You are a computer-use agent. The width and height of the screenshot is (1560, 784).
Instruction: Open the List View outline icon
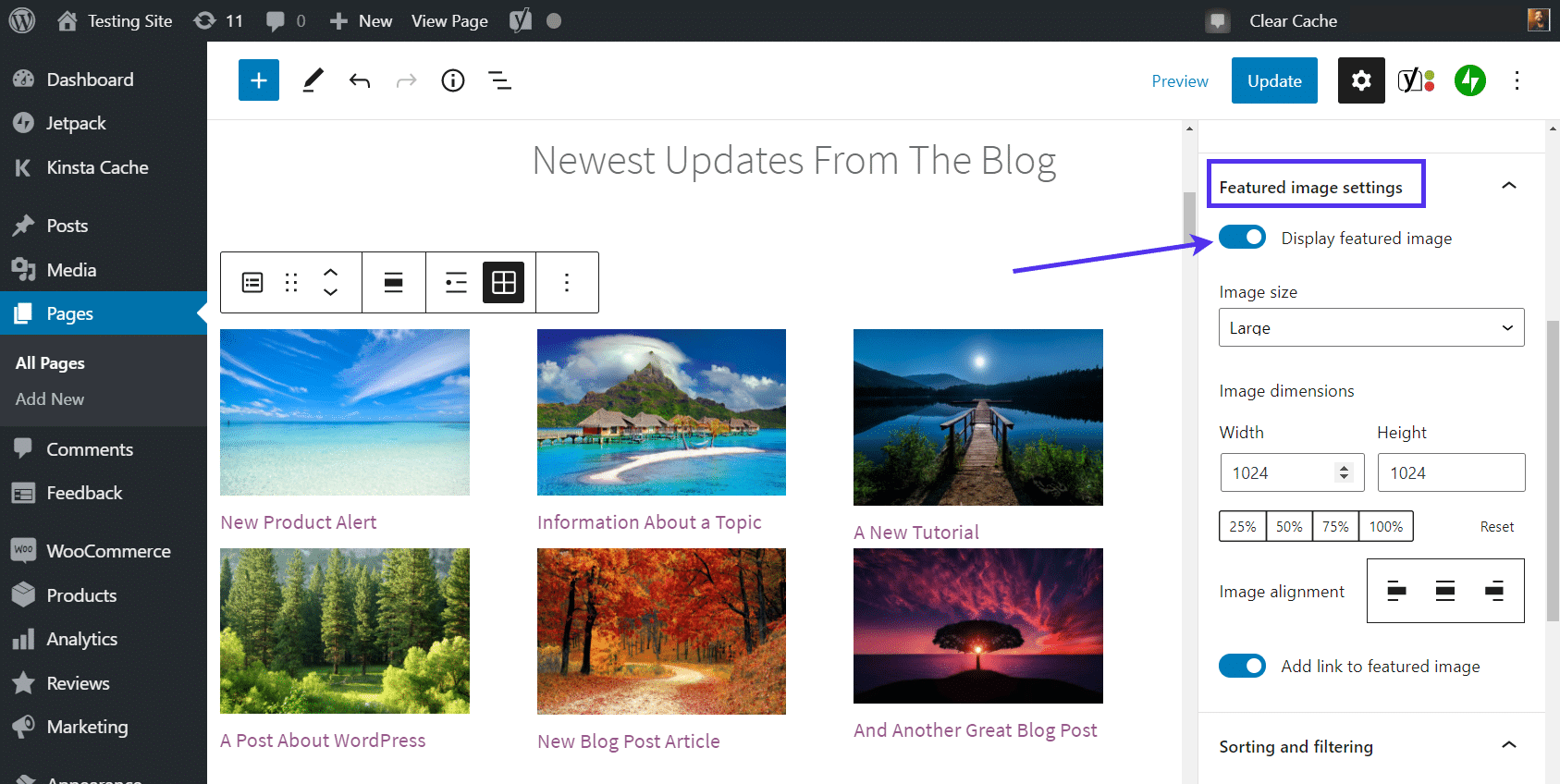click(x=500, y=80)
